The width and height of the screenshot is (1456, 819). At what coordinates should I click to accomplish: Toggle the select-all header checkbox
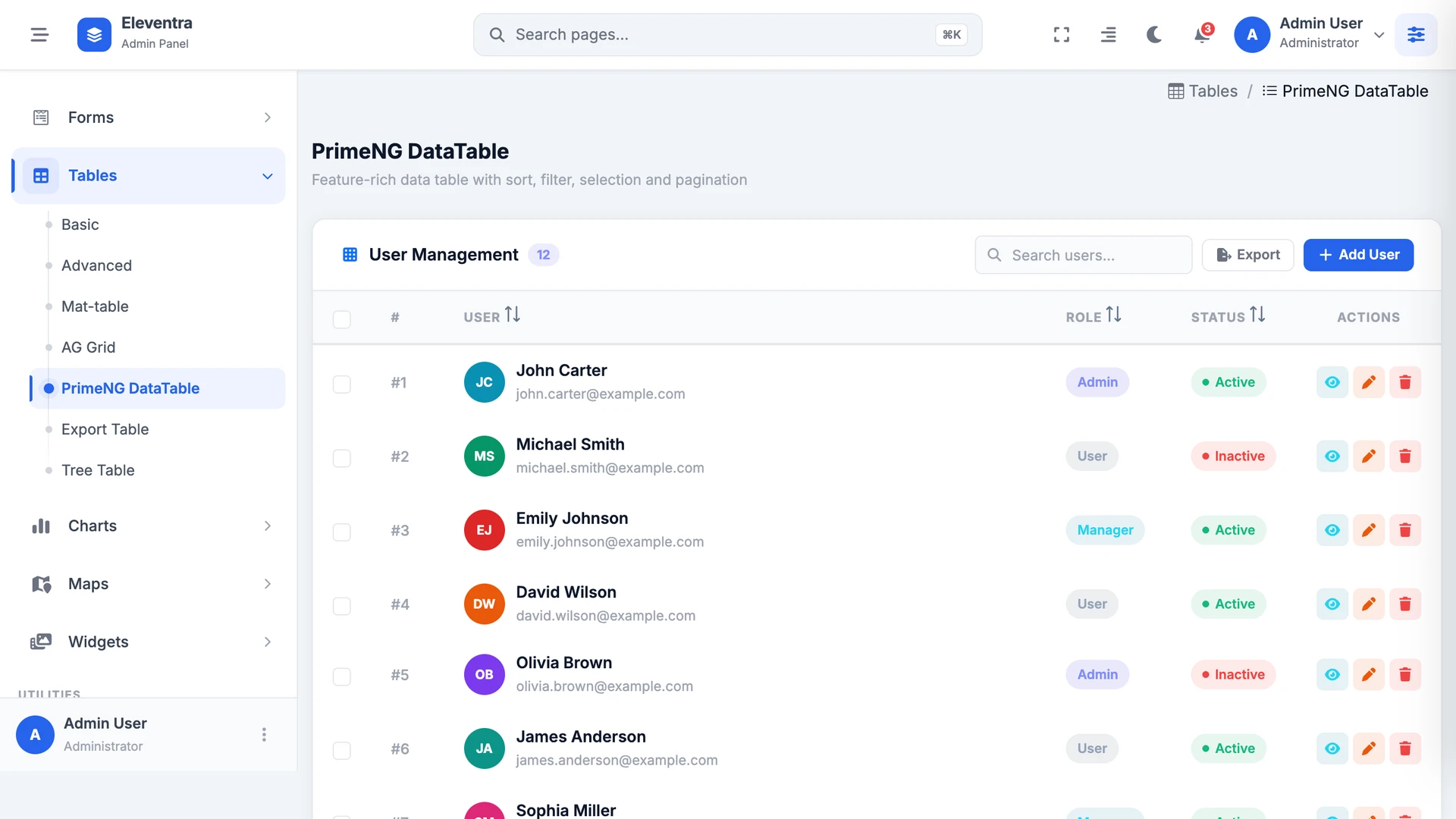point(342,319)
